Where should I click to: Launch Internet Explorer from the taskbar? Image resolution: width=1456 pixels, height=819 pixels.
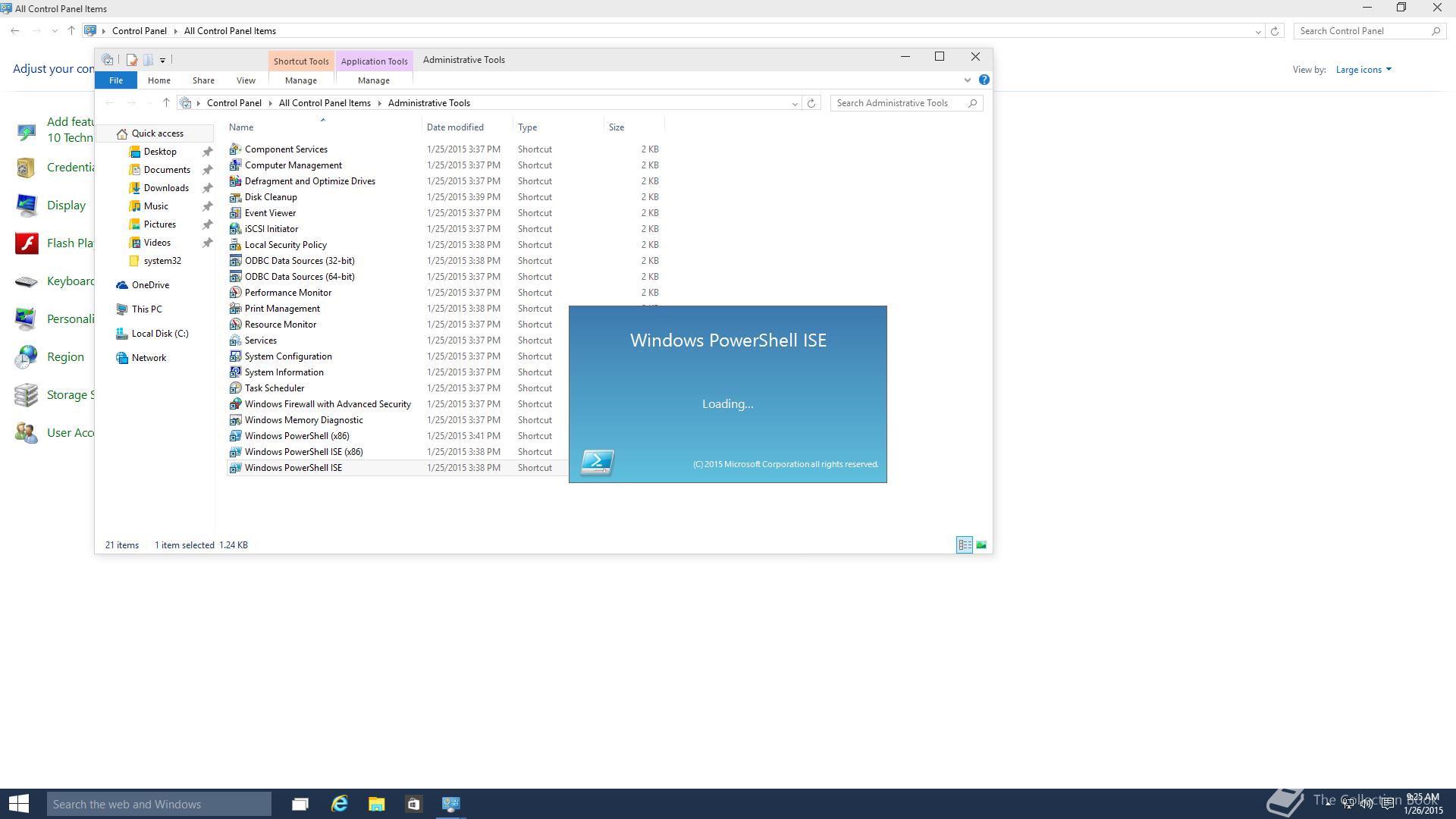point(339,804)
